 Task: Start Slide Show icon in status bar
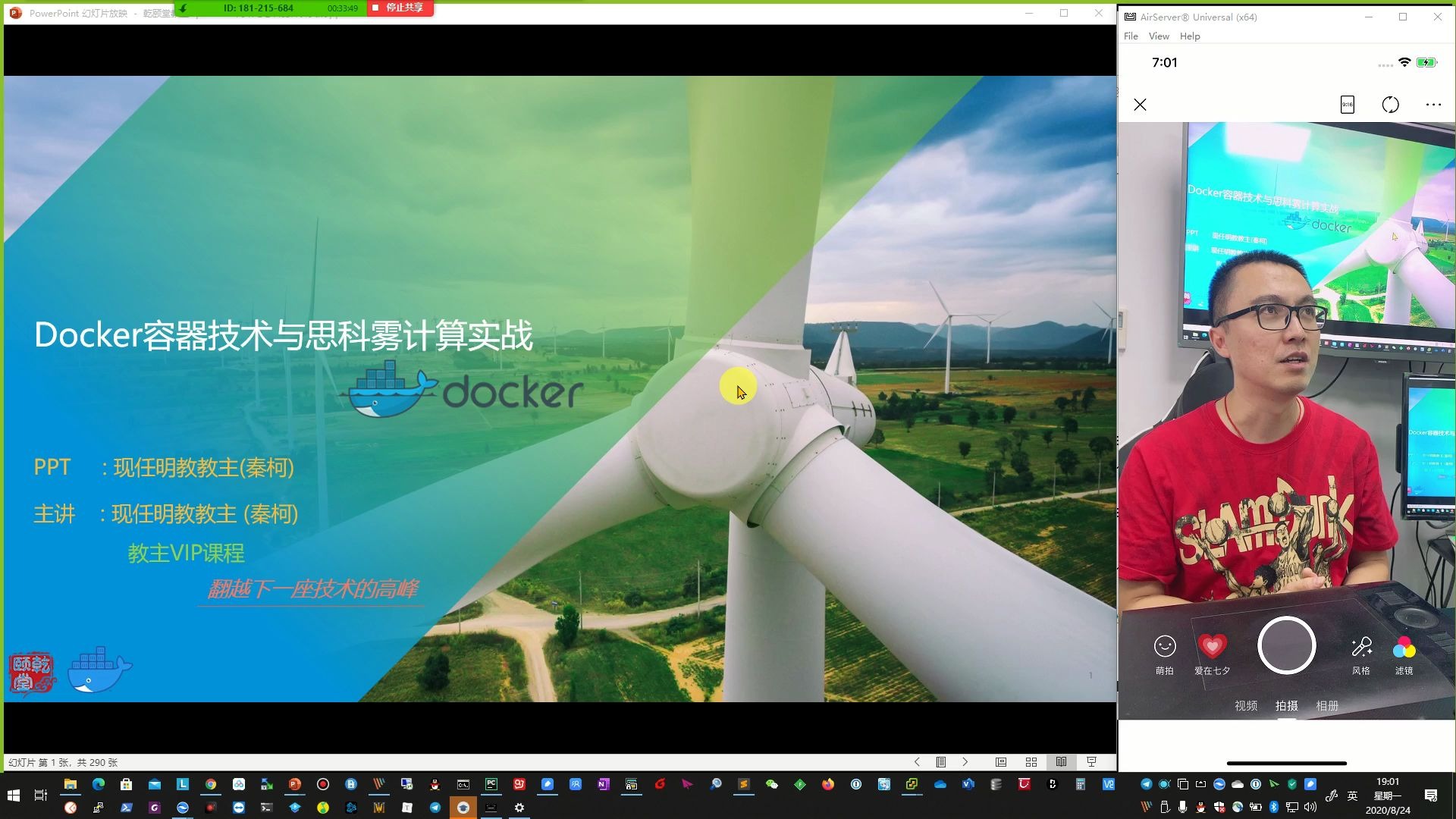point(1092,762)
